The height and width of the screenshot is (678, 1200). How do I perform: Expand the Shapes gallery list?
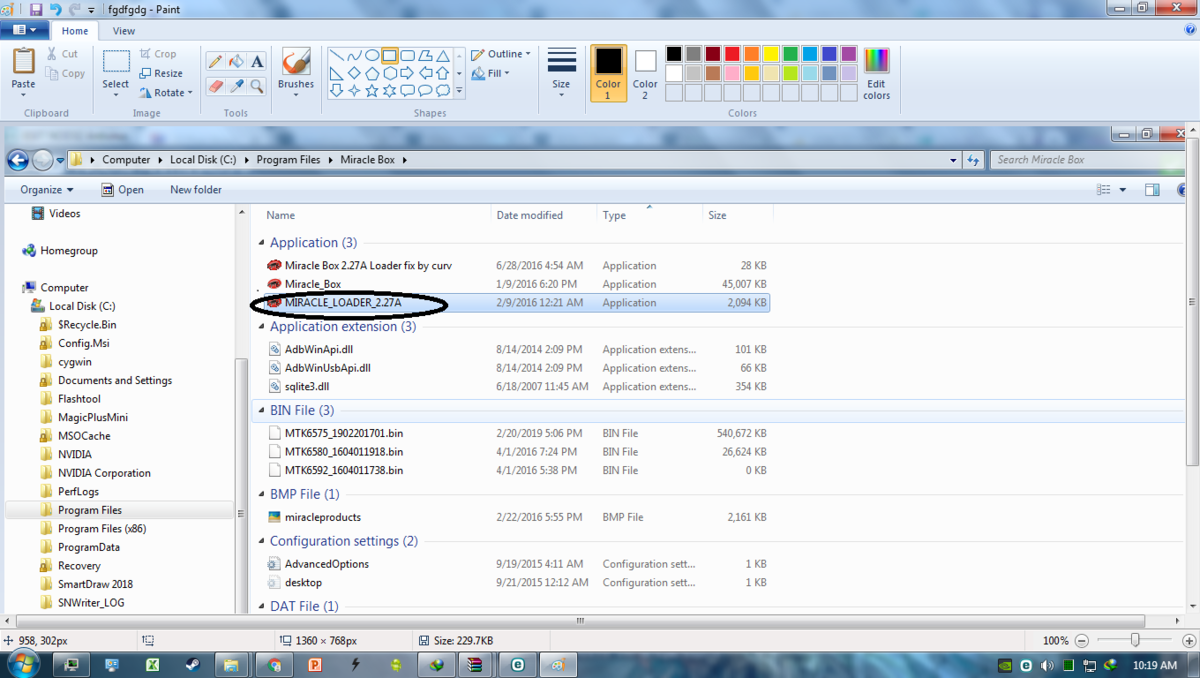[460, 90]
